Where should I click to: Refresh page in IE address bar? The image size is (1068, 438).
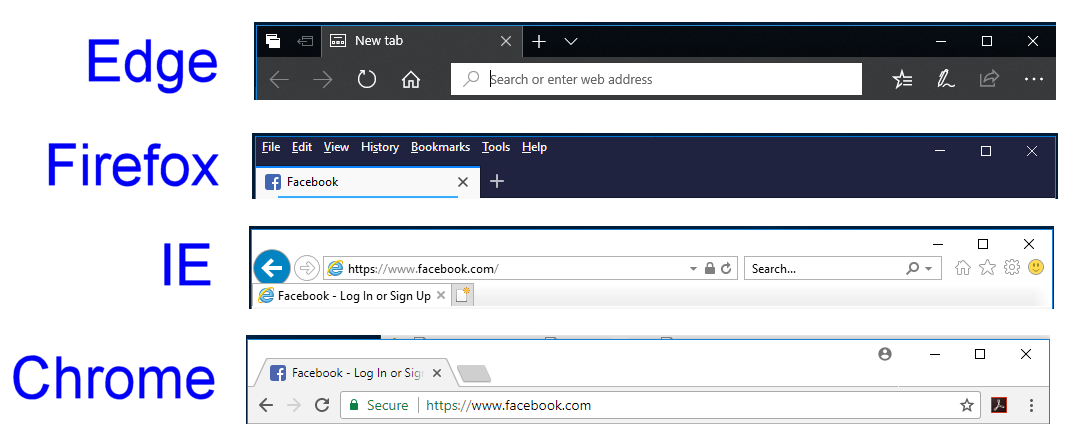tap(726, 268)
